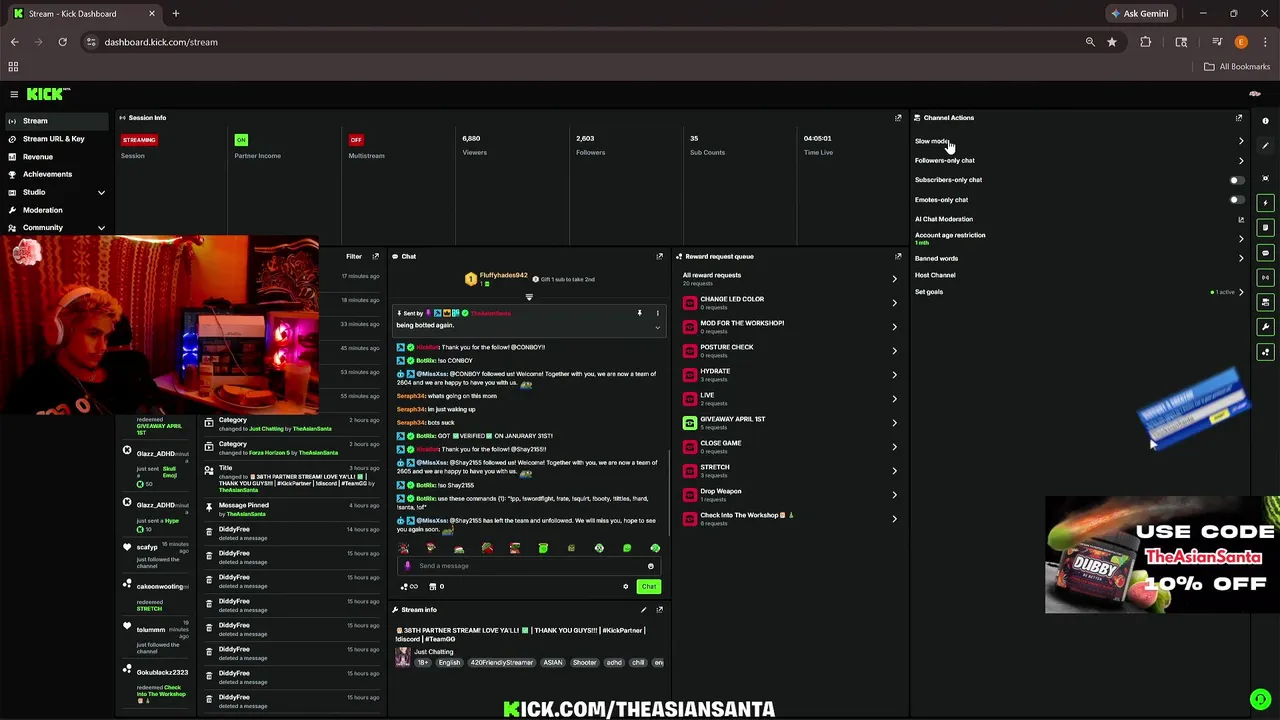This screenshot has width=1280, height=720.
Task: Click Ask Gemini button
Action: click(x=1140, y=14)
